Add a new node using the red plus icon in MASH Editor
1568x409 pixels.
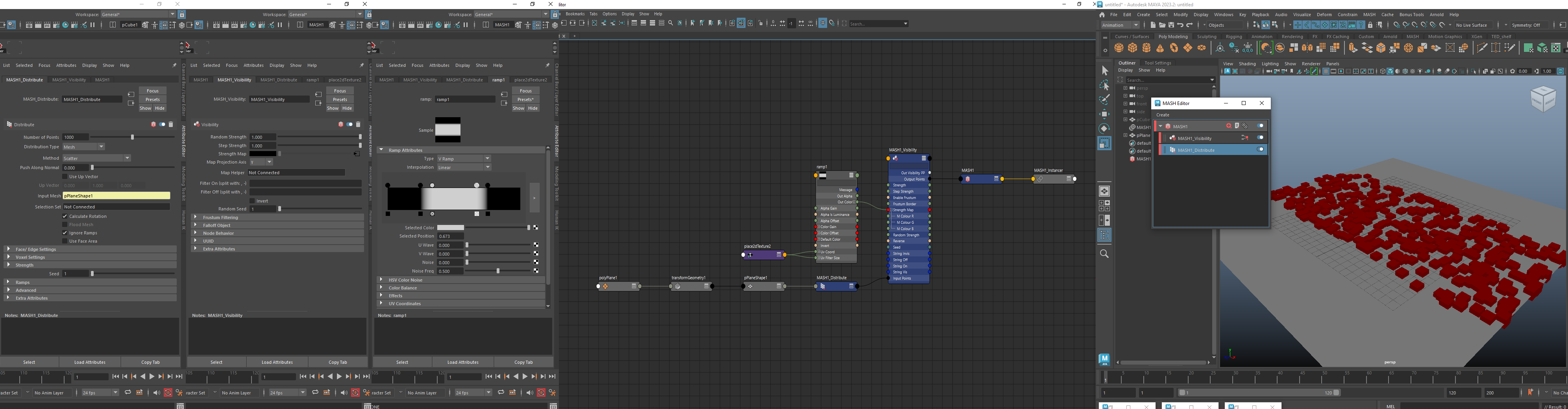[1229, 125]
